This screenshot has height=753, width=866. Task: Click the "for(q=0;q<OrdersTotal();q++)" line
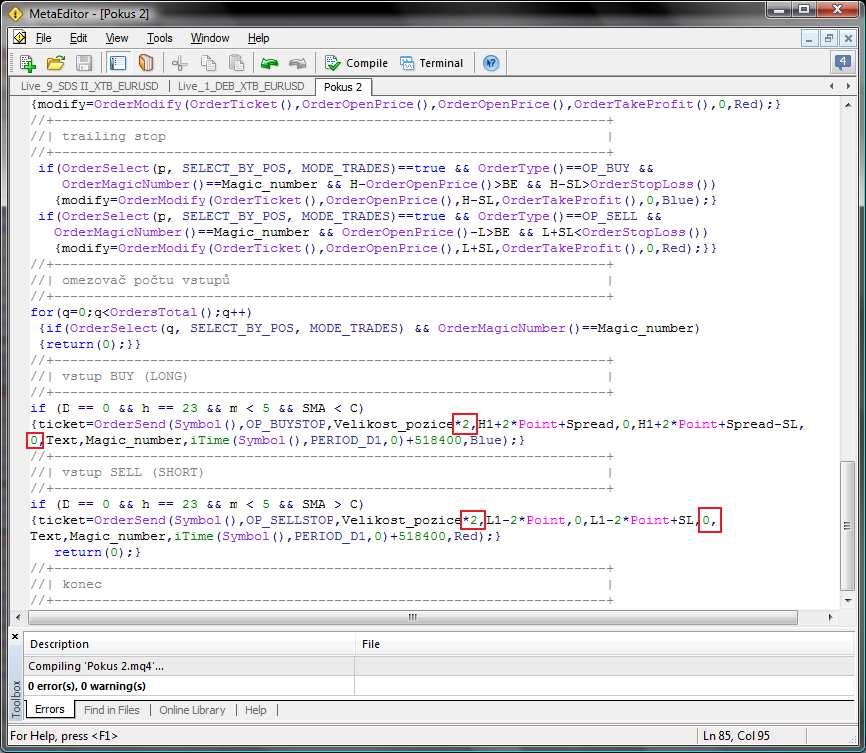141,312
